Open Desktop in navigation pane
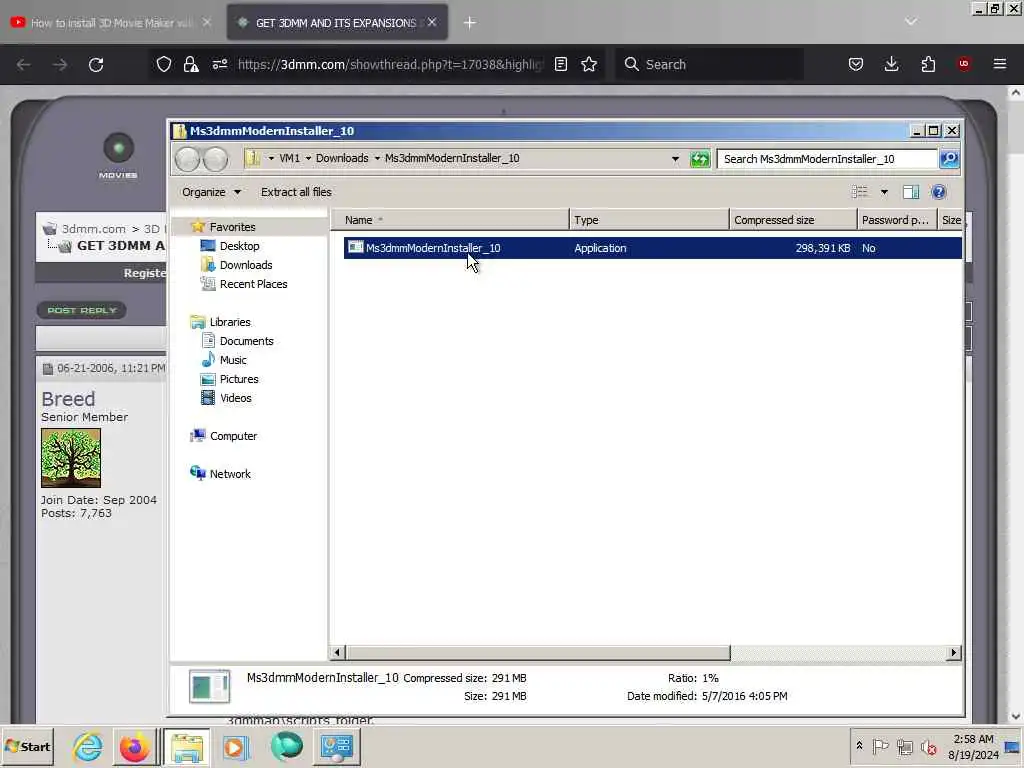The image size is (1024, 768). (239, 246)
